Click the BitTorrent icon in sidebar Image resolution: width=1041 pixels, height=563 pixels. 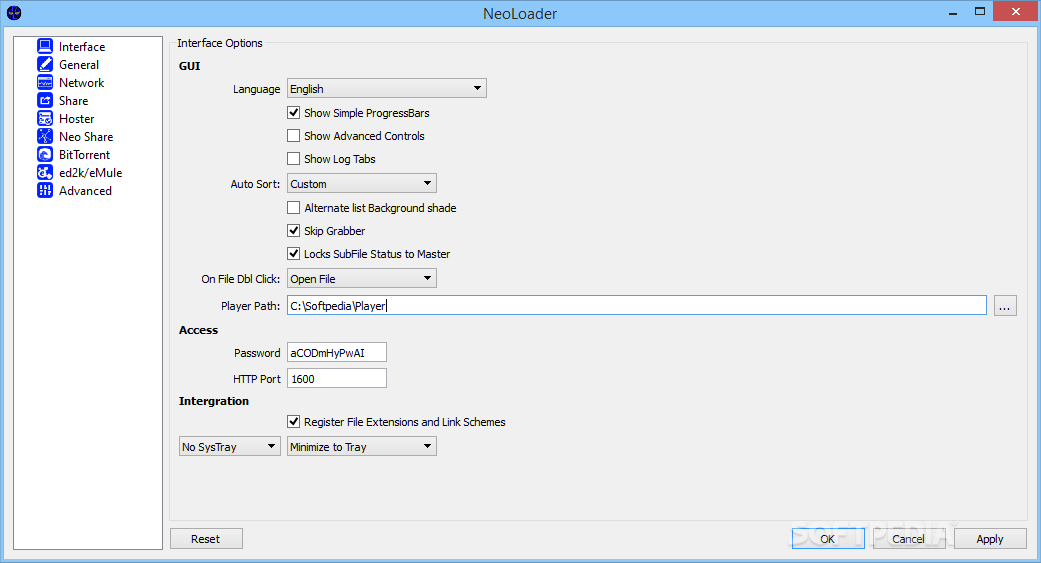click(44, 154)
